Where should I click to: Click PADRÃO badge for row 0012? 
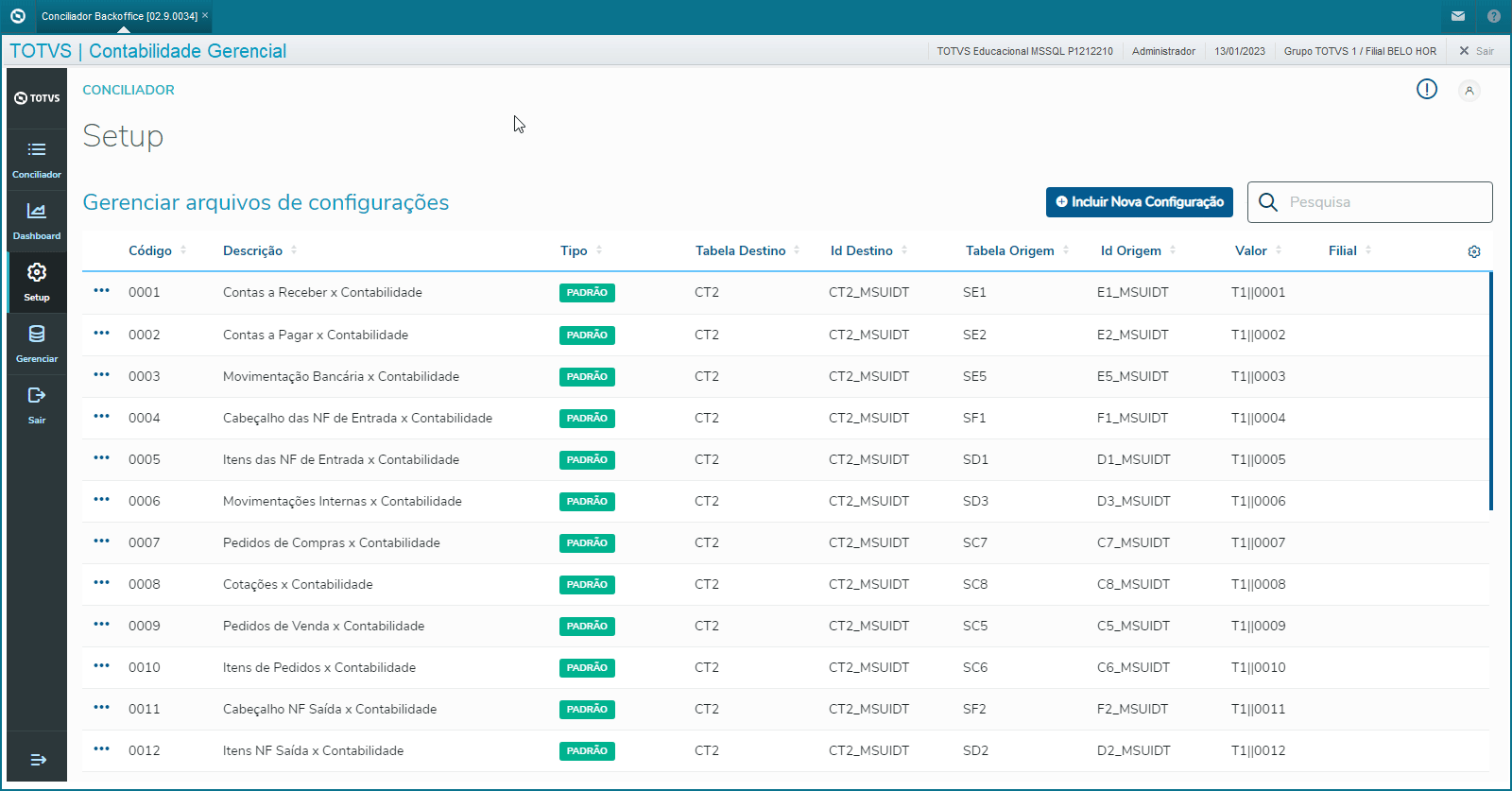(x=587, y=751)
